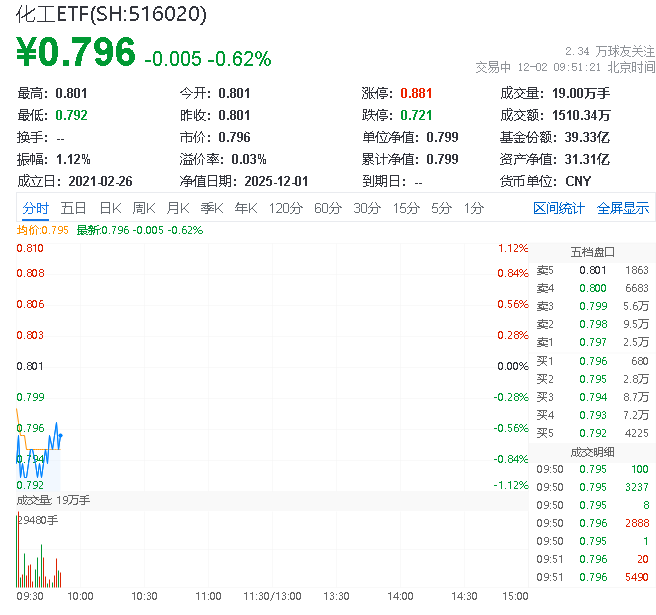Choose the 30分 interval tab
The image size is (656, 615).
pos(366,208)
